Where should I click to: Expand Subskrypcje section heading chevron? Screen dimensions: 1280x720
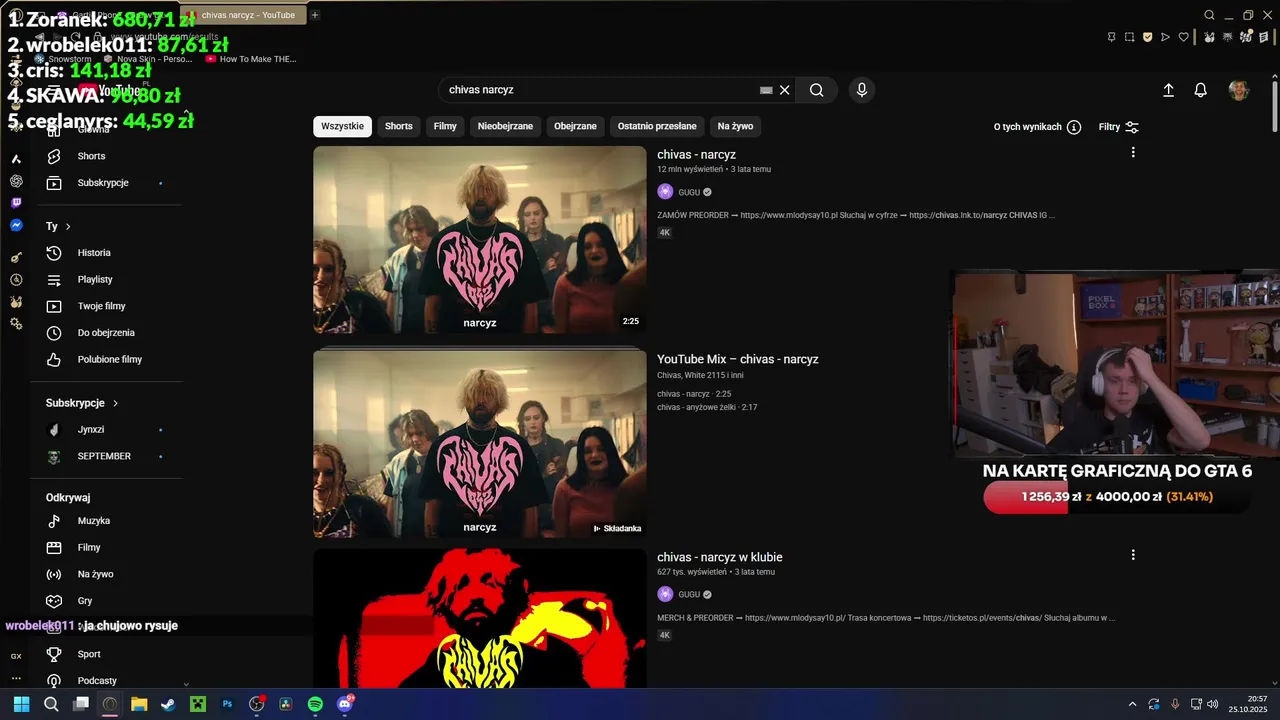(116, 403)
